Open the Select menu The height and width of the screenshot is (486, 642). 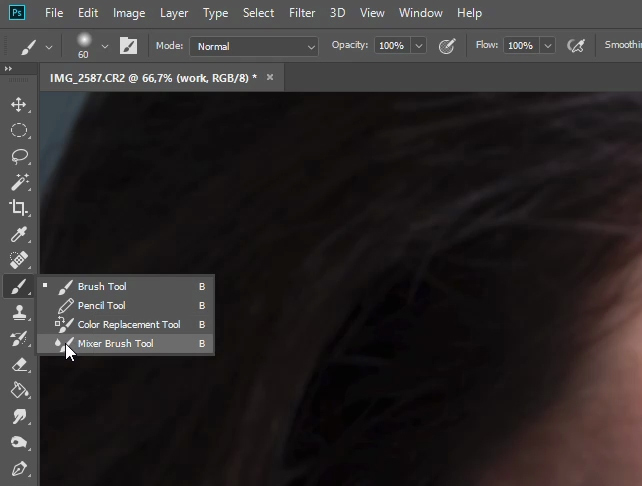(x=258, y=13)
